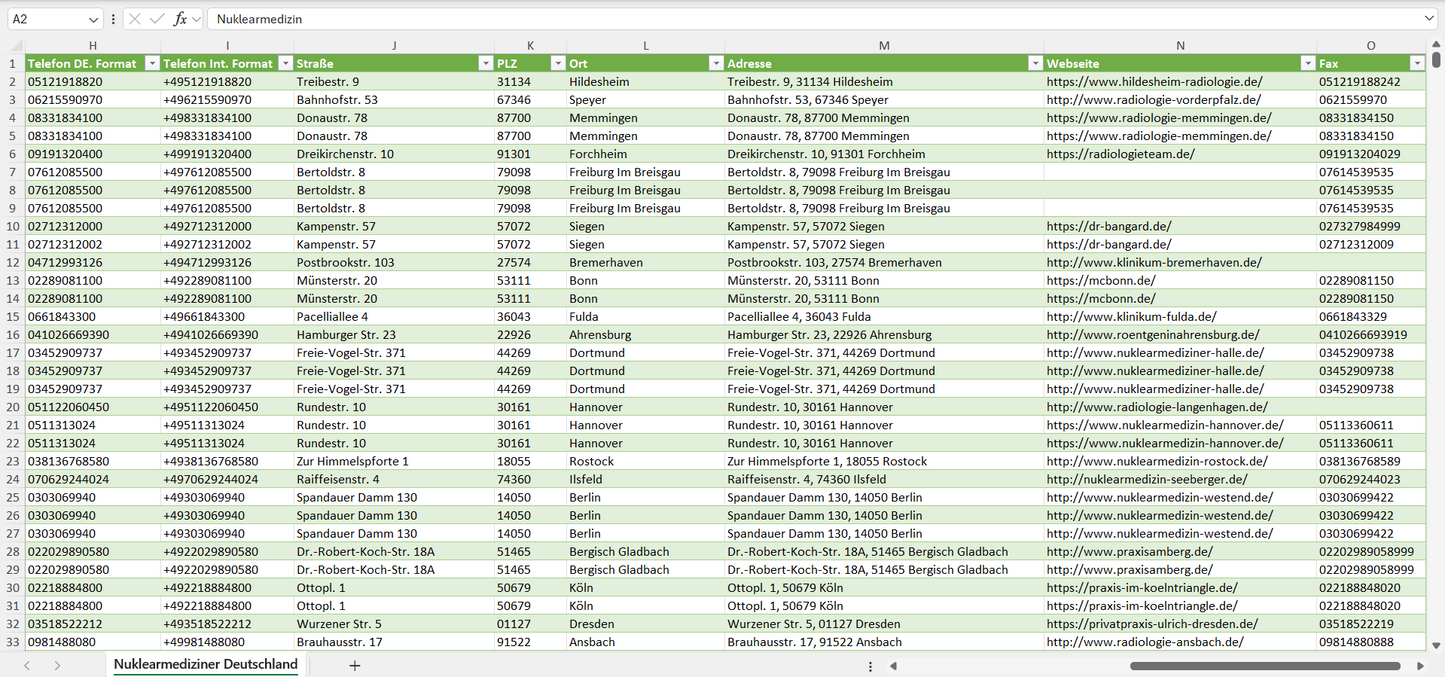Open the PLZ column filter dropdown
Screen dimensions: 1445x677
pos(554,63)
